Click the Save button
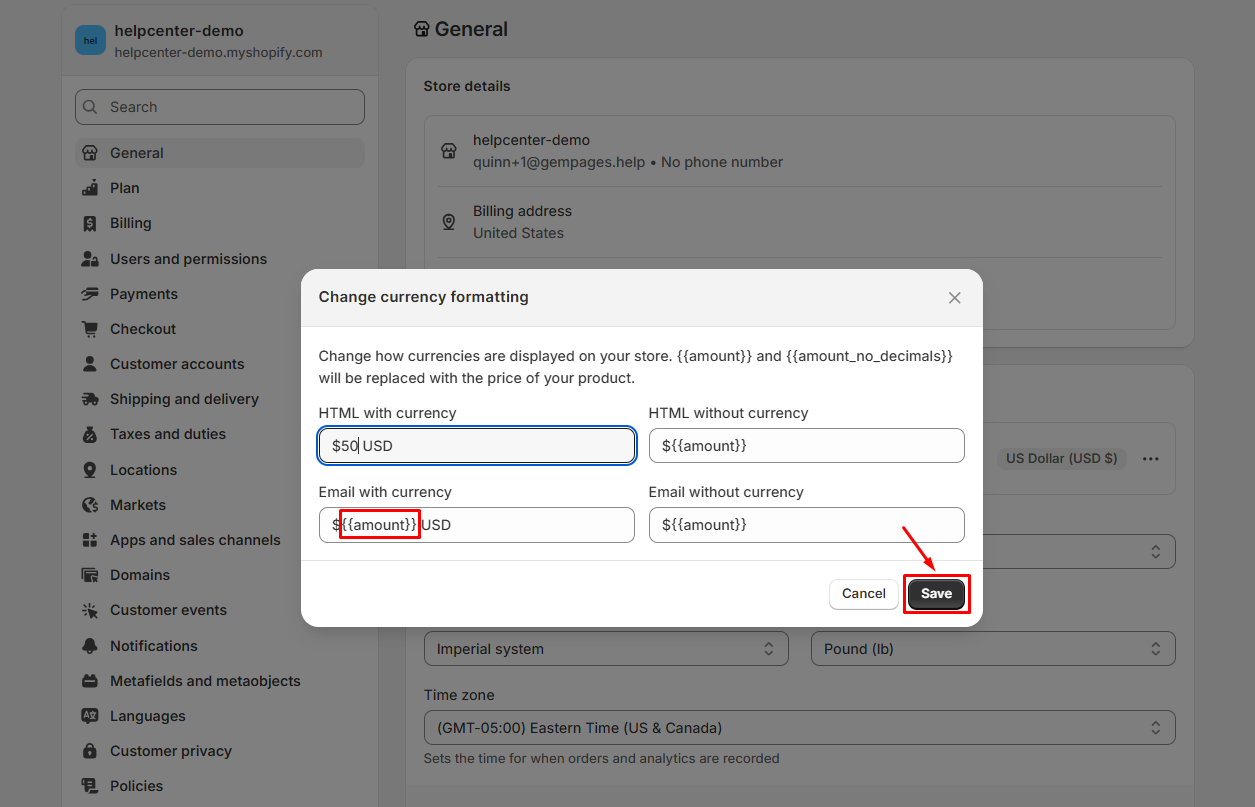Image resolution: width=1255 pixels, height=807 pixels. pos(936,594)
